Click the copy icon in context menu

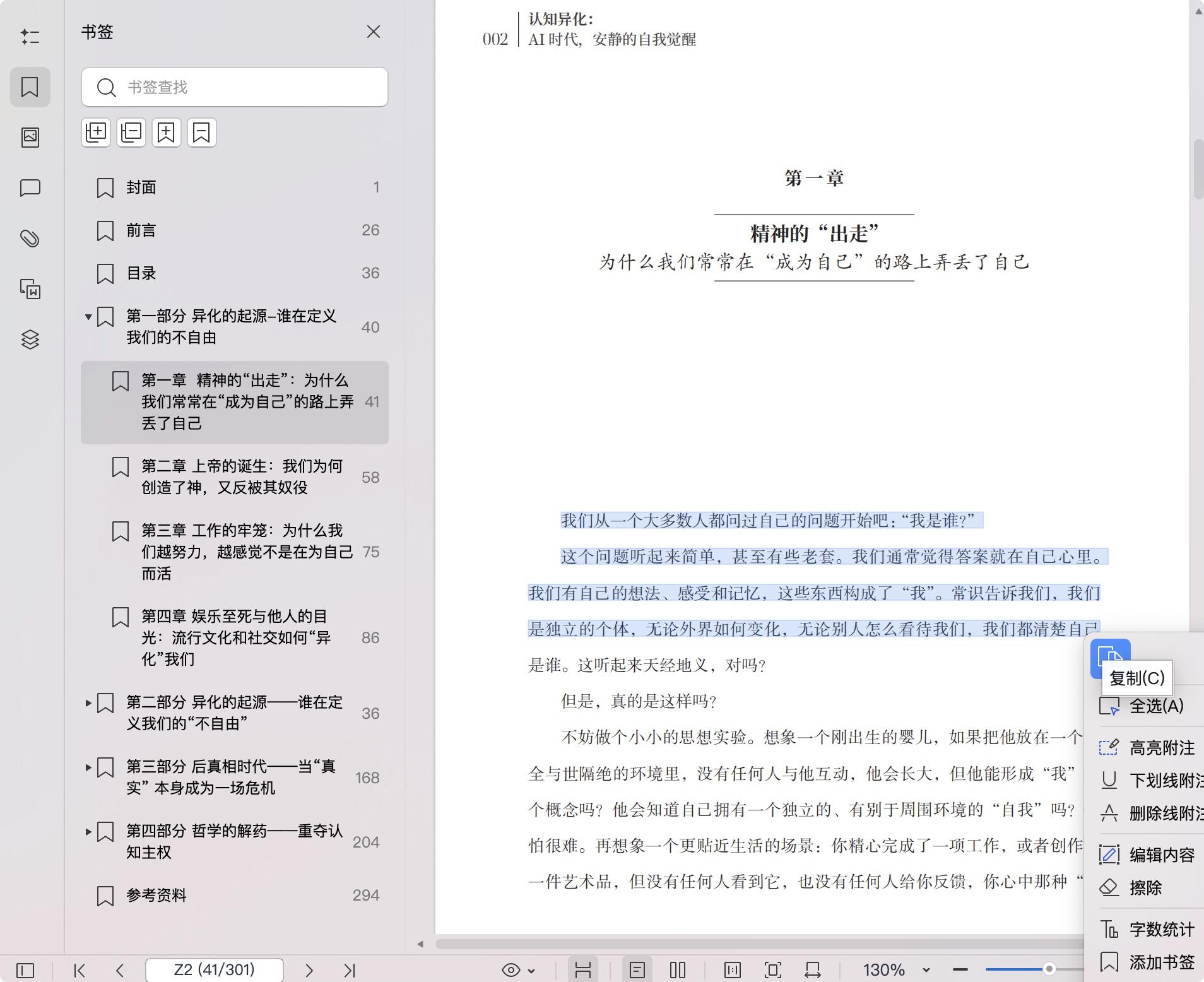(x=1110, y=658)
